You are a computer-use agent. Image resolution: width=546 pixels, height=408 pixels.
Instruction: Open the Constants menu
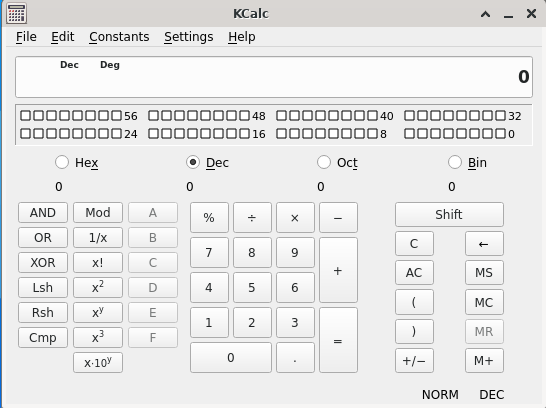[x=119, y=37]
